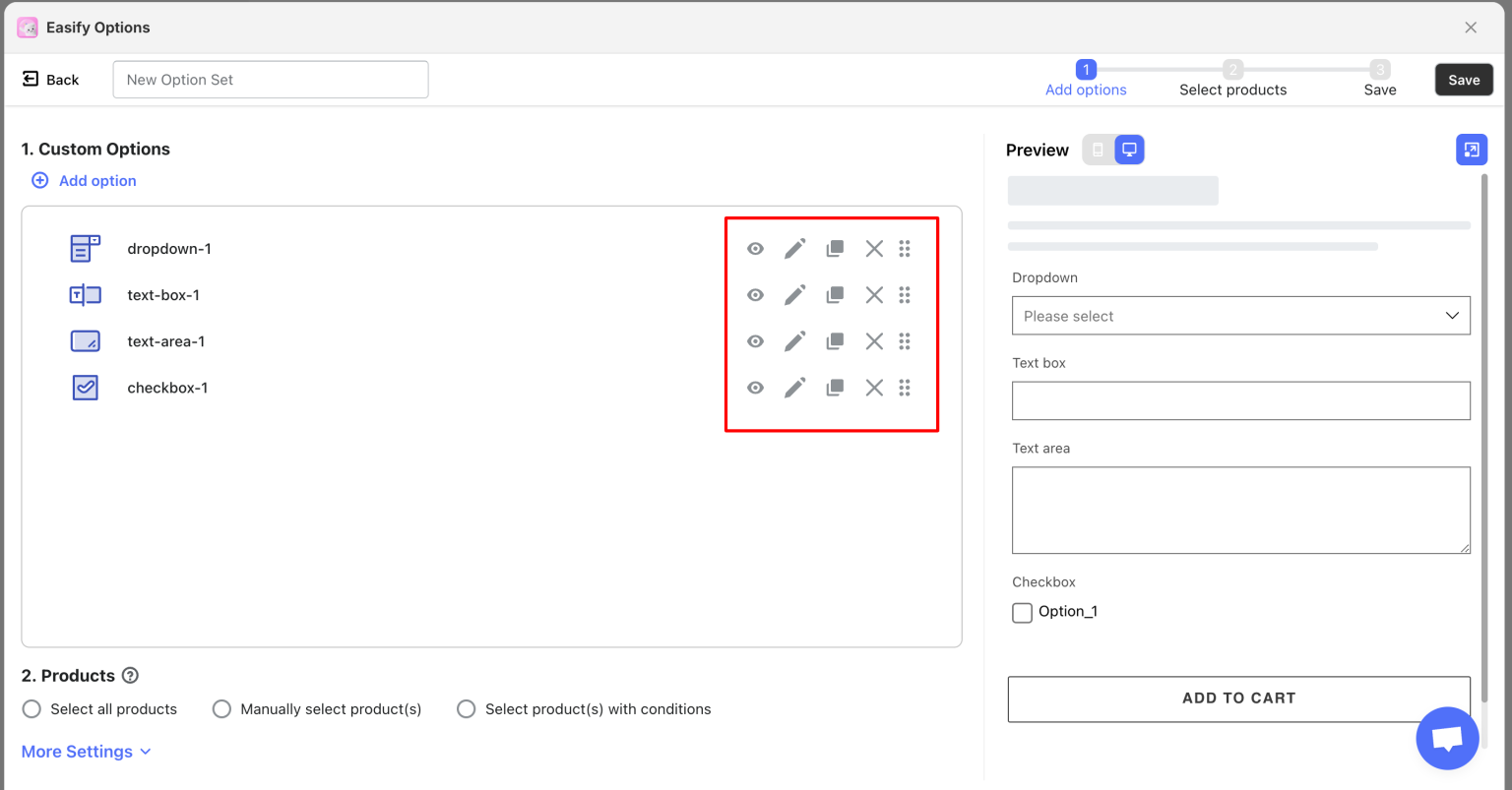Edit text-box-1 with the pencil icon

click(x=794, y=294)
